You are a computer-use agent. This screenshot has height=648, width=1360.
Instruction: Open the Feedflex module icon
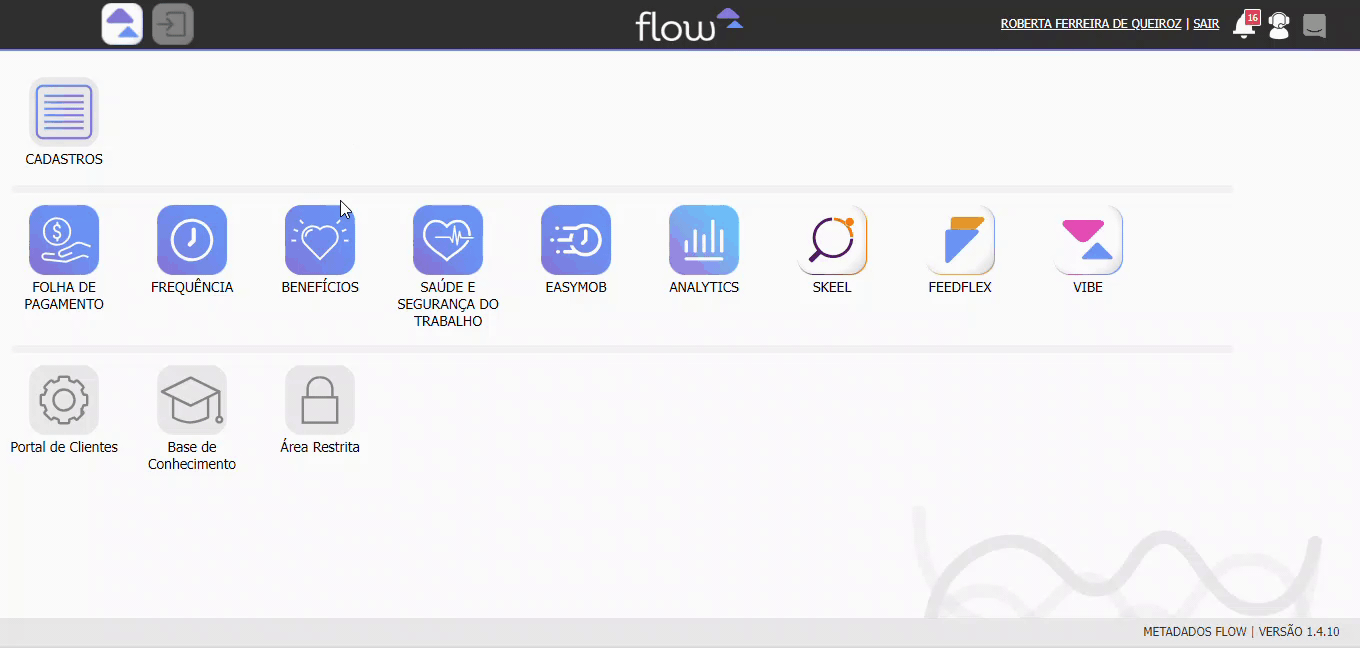[x=960, y=240]
